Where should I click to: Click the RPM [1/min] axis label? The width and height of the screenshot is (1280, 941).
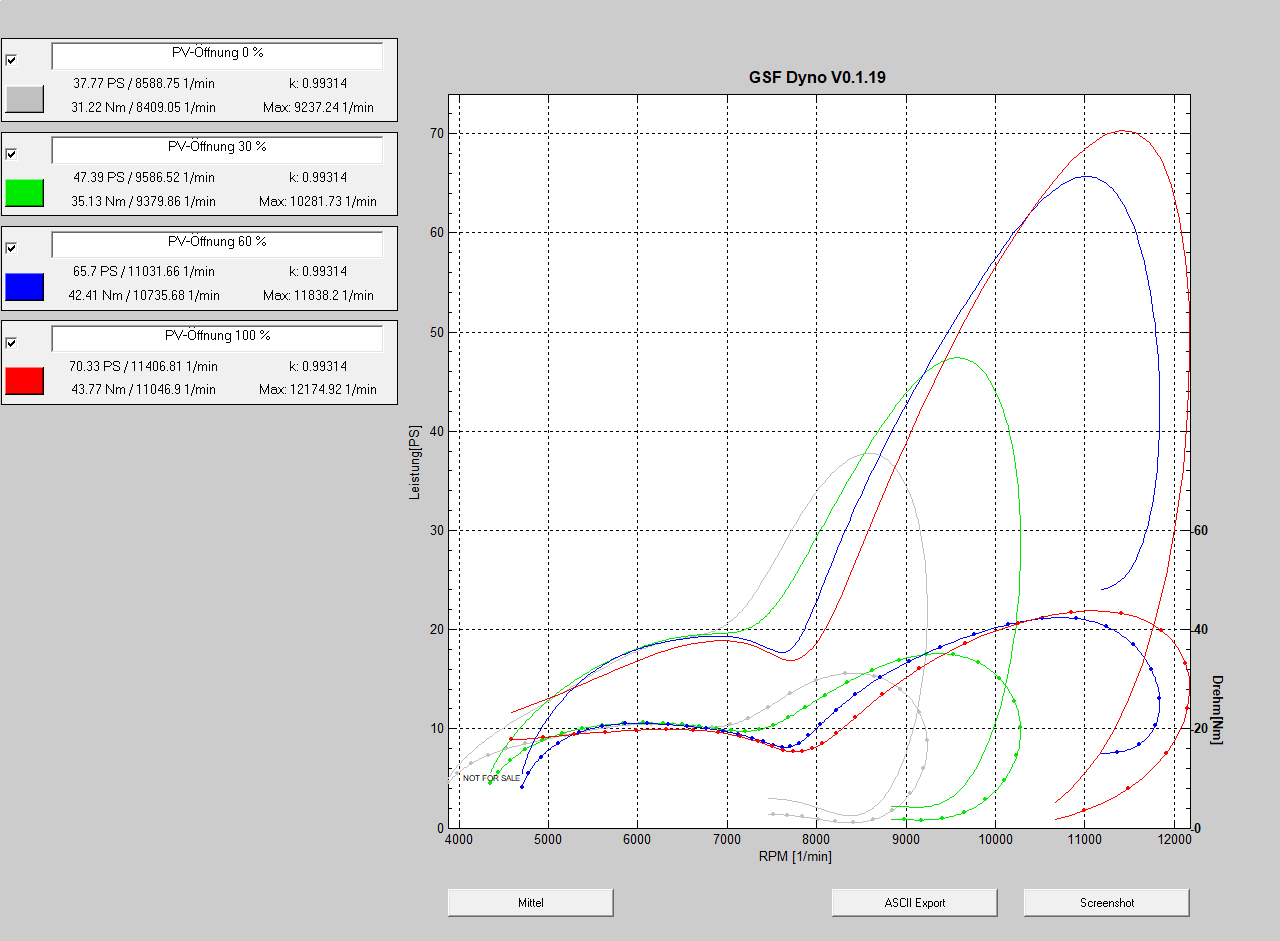(795, 856)
